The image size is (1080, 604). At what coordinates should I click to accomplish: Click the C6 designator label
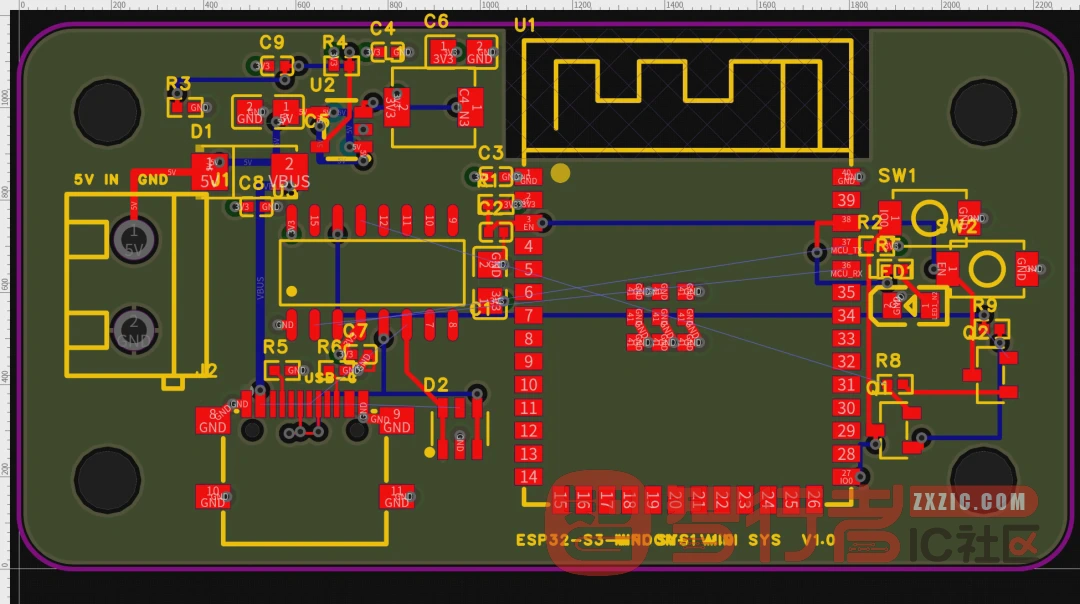(x=436, y=21)
